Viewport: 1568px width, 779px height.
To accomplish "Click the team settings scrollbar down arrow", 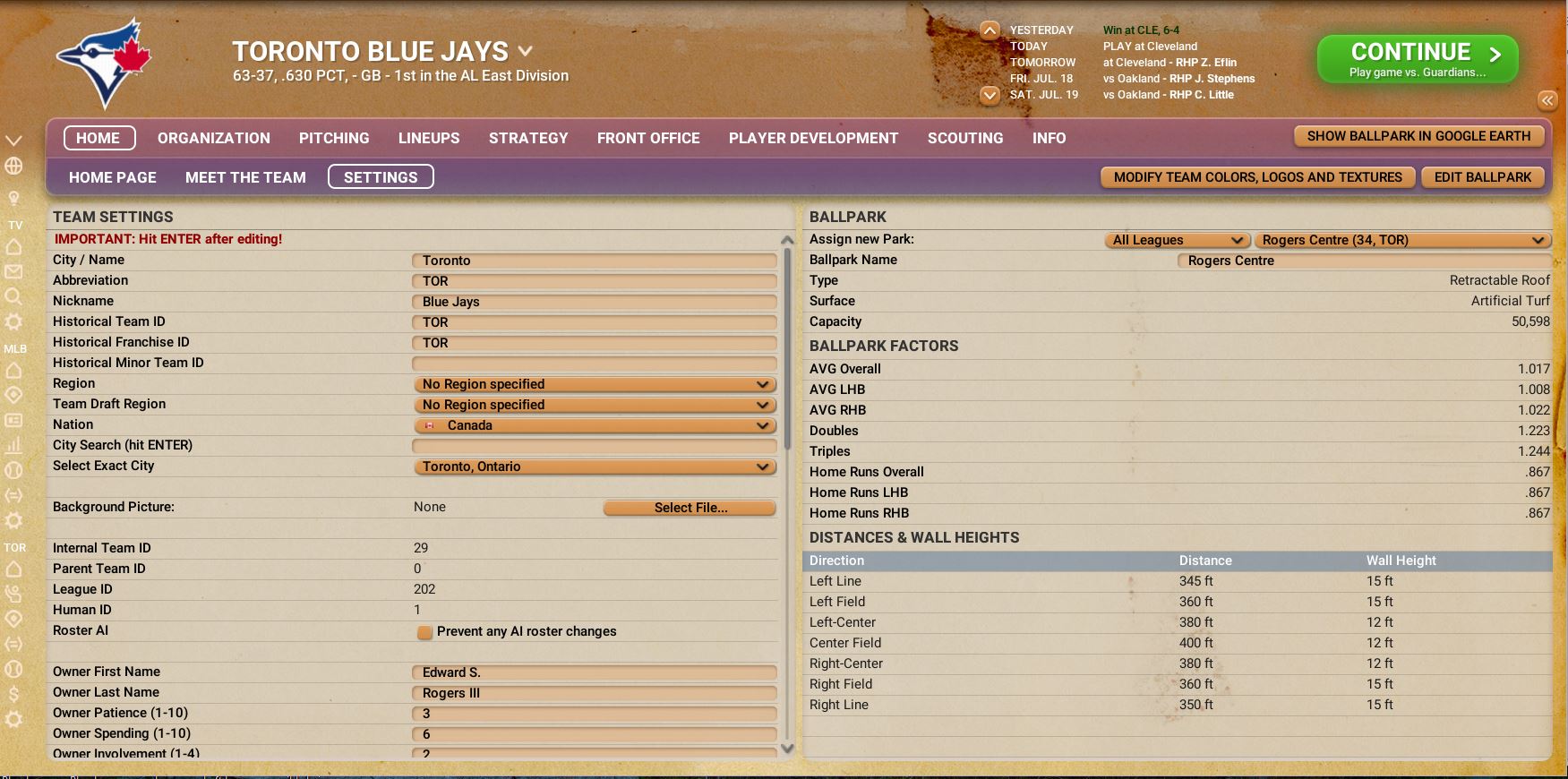I will click(x=787, y=749).
